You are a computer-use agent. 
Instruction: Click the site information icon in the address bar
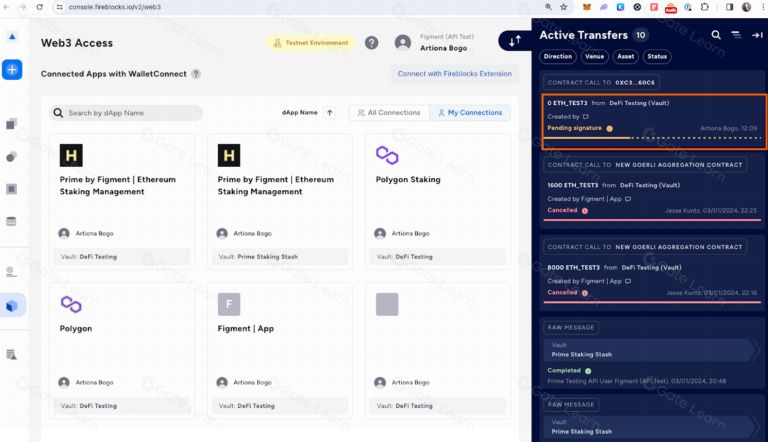click(x=59, y=7)
